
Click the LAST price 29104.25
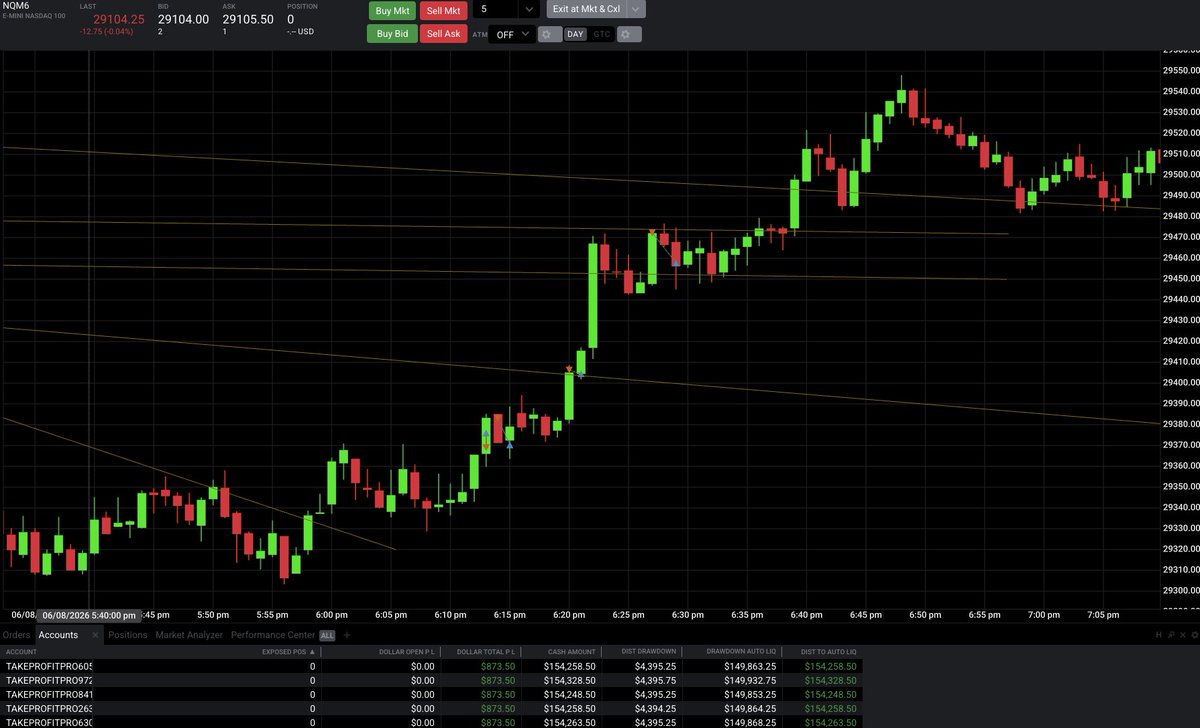click(118, 19)
